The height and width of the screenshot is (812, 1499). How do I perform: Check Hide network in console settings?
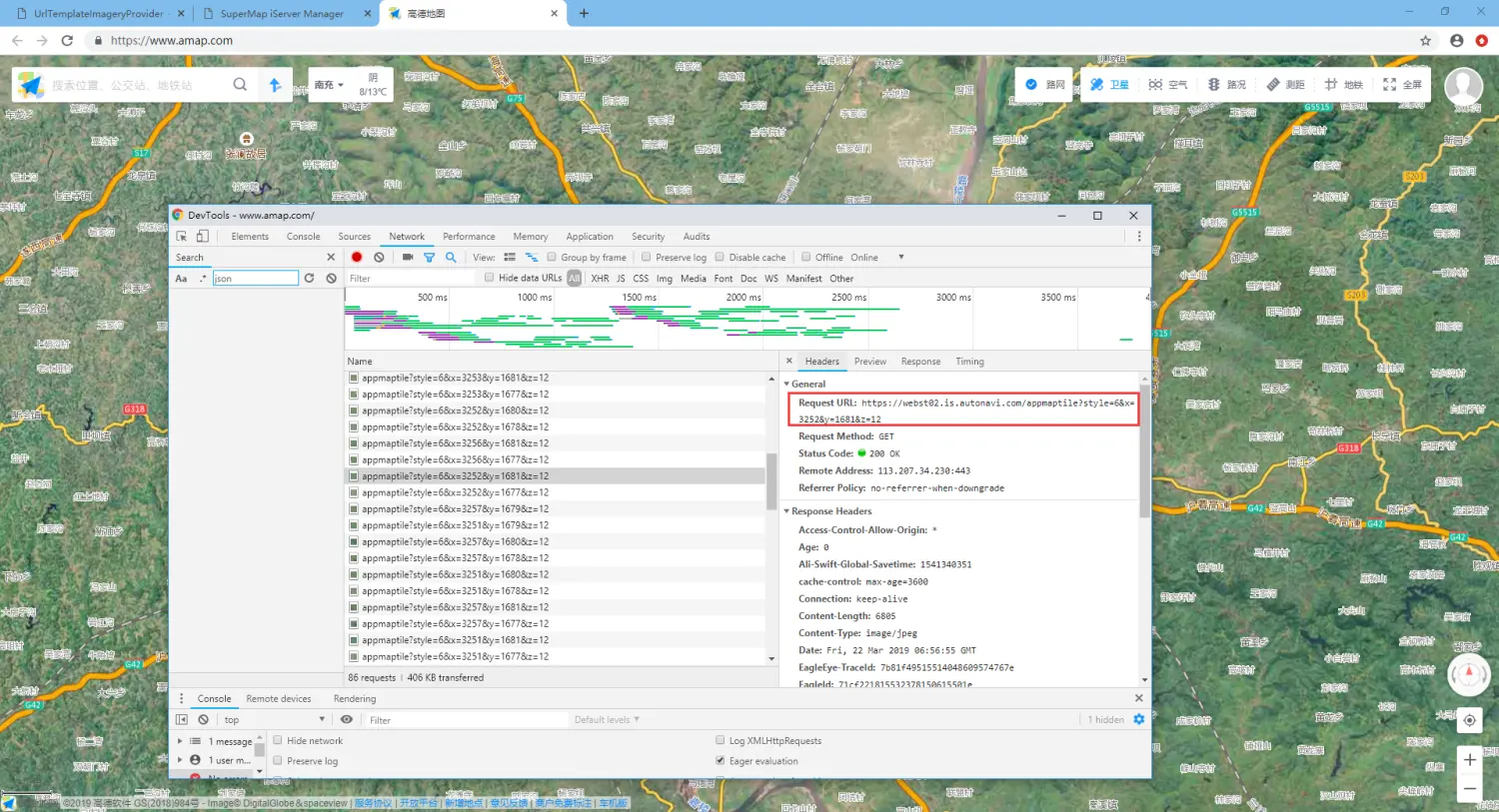[x=278, y=740]
